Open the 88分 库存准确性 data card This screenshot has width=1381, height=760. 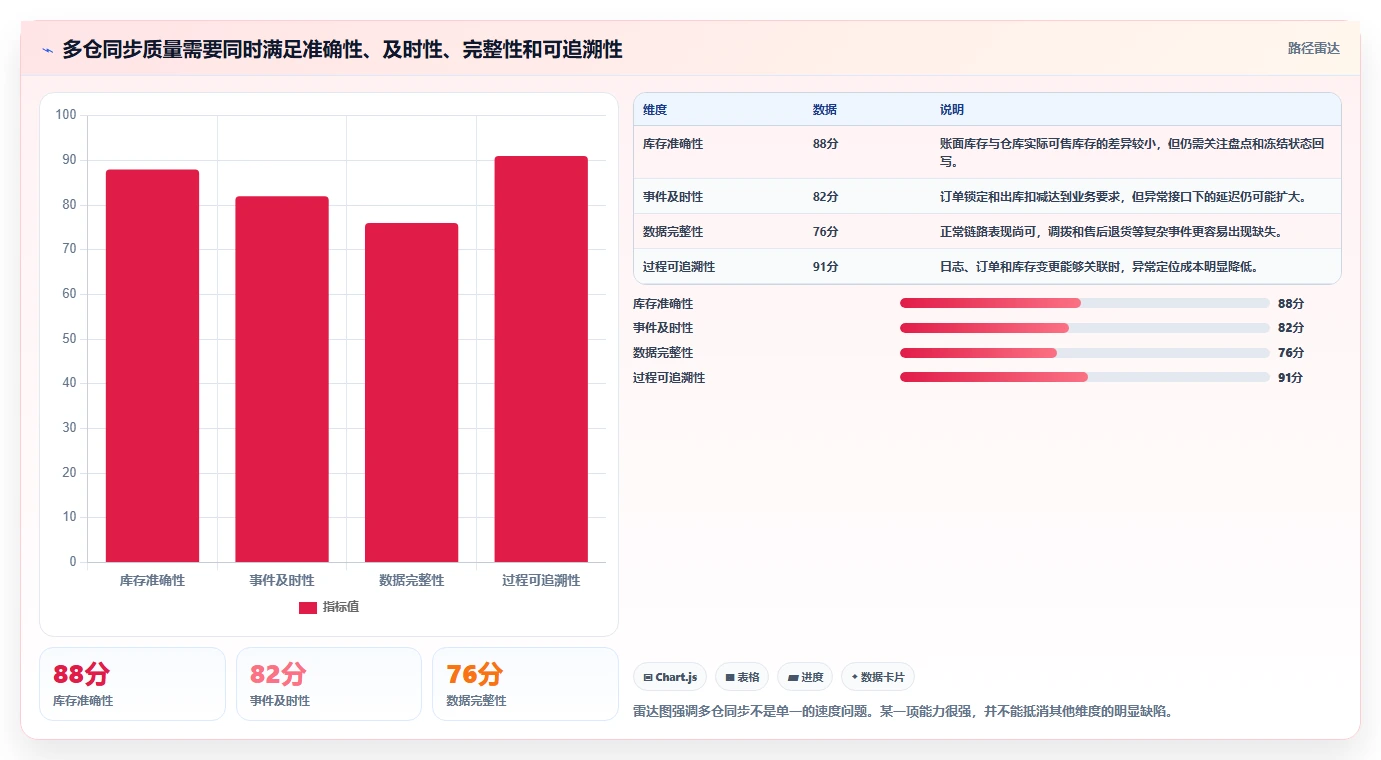coord(132,684)
